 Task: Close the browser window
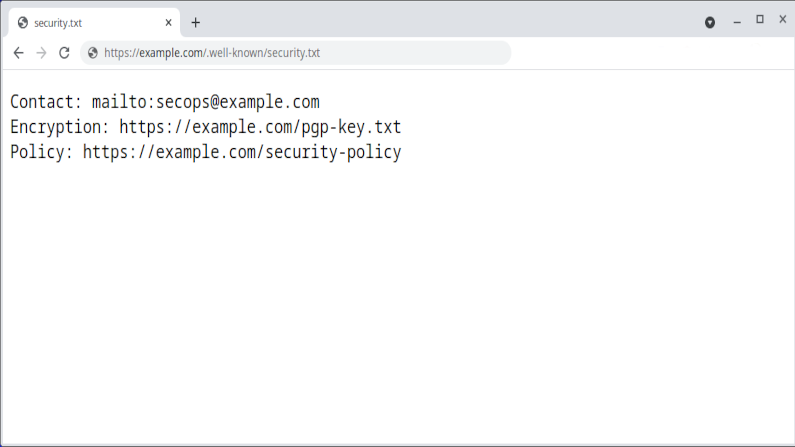pyautogui.click(x=782, y=20)
